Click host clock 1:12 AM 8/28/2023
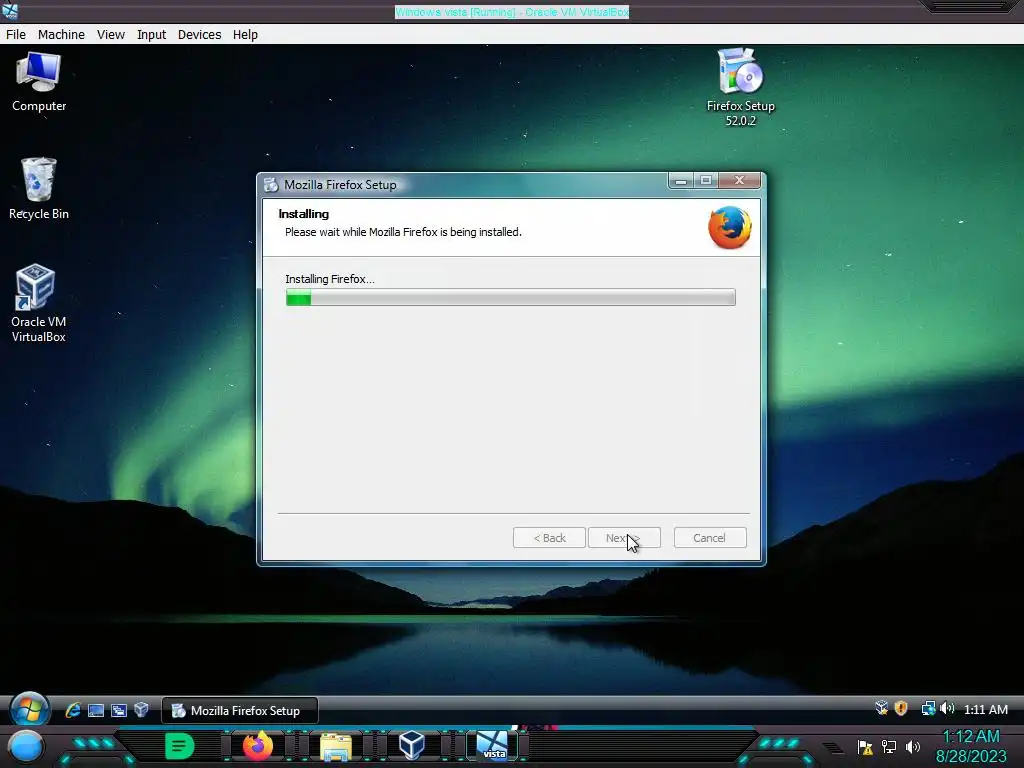 pyautogui.click(x=971, y=746)
